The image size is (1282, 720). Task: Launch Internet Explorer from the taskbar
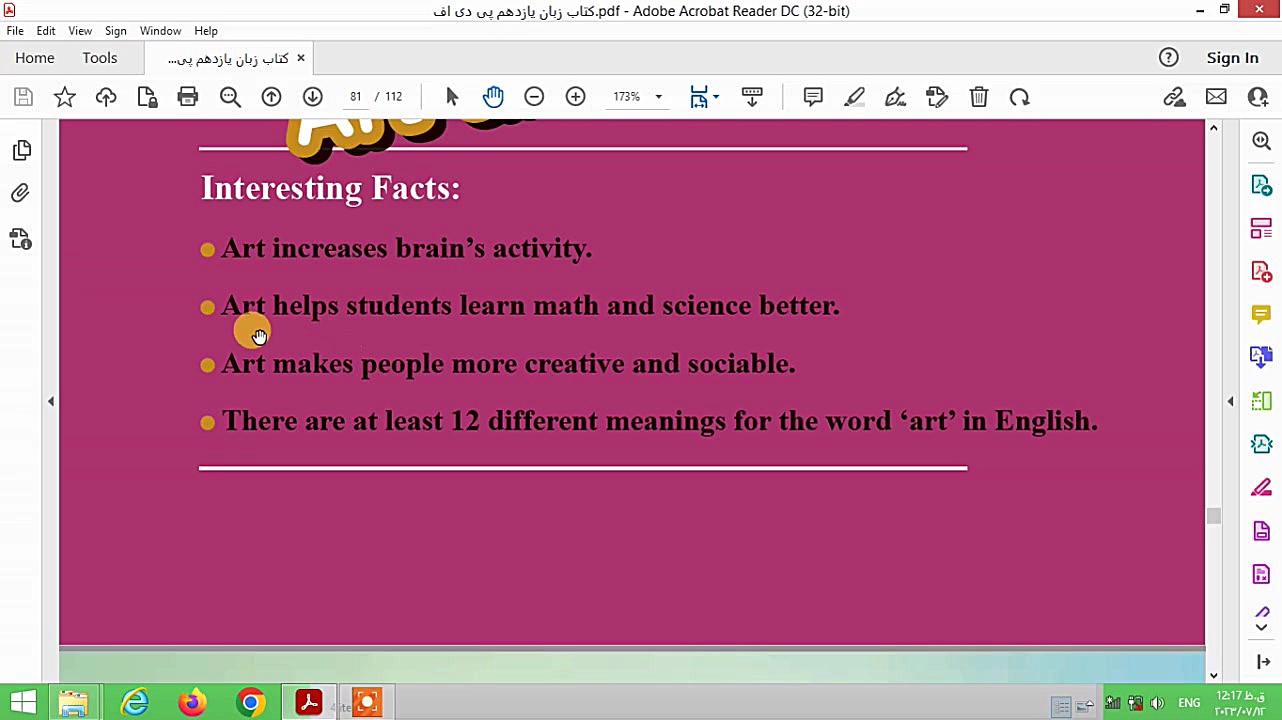[134, 702]
